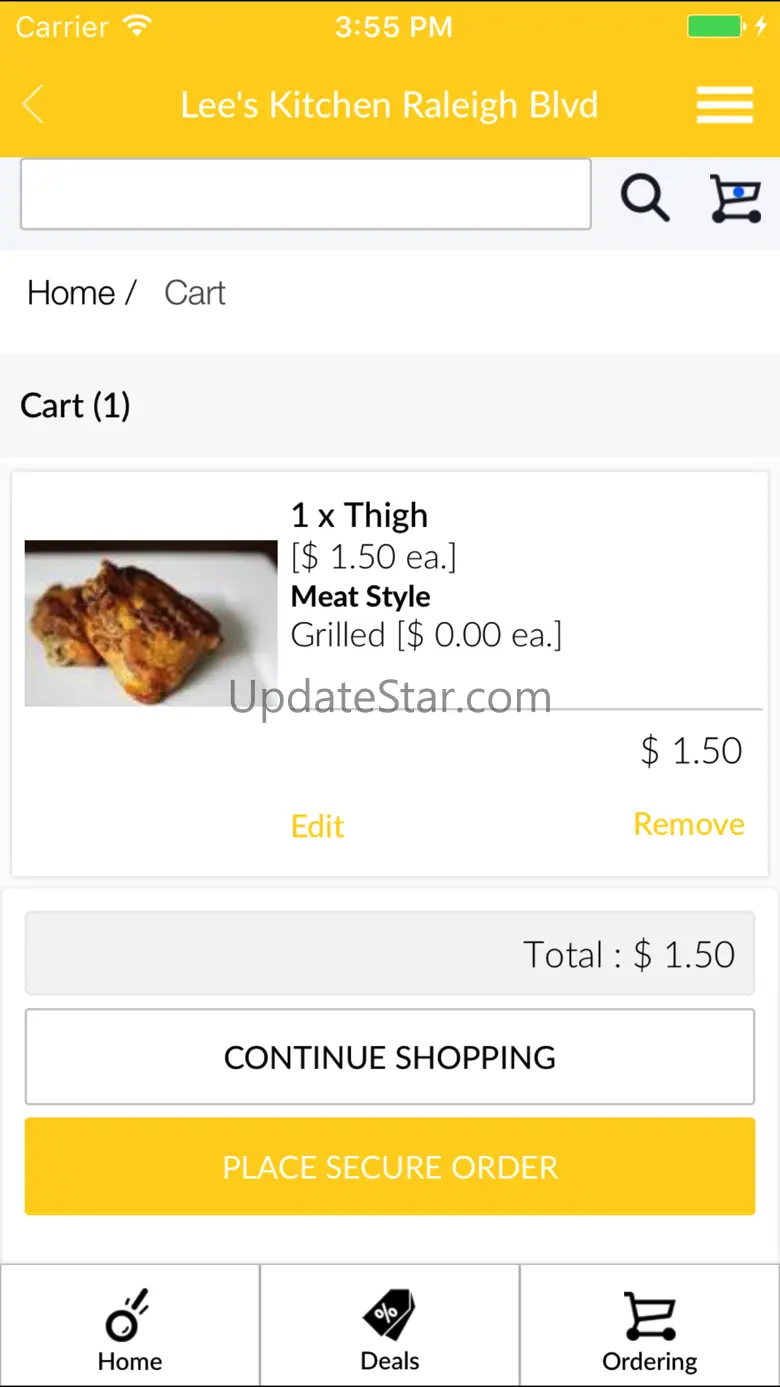
Task: Tap the Home icon in bottom bar
Action: point(129,1315)
